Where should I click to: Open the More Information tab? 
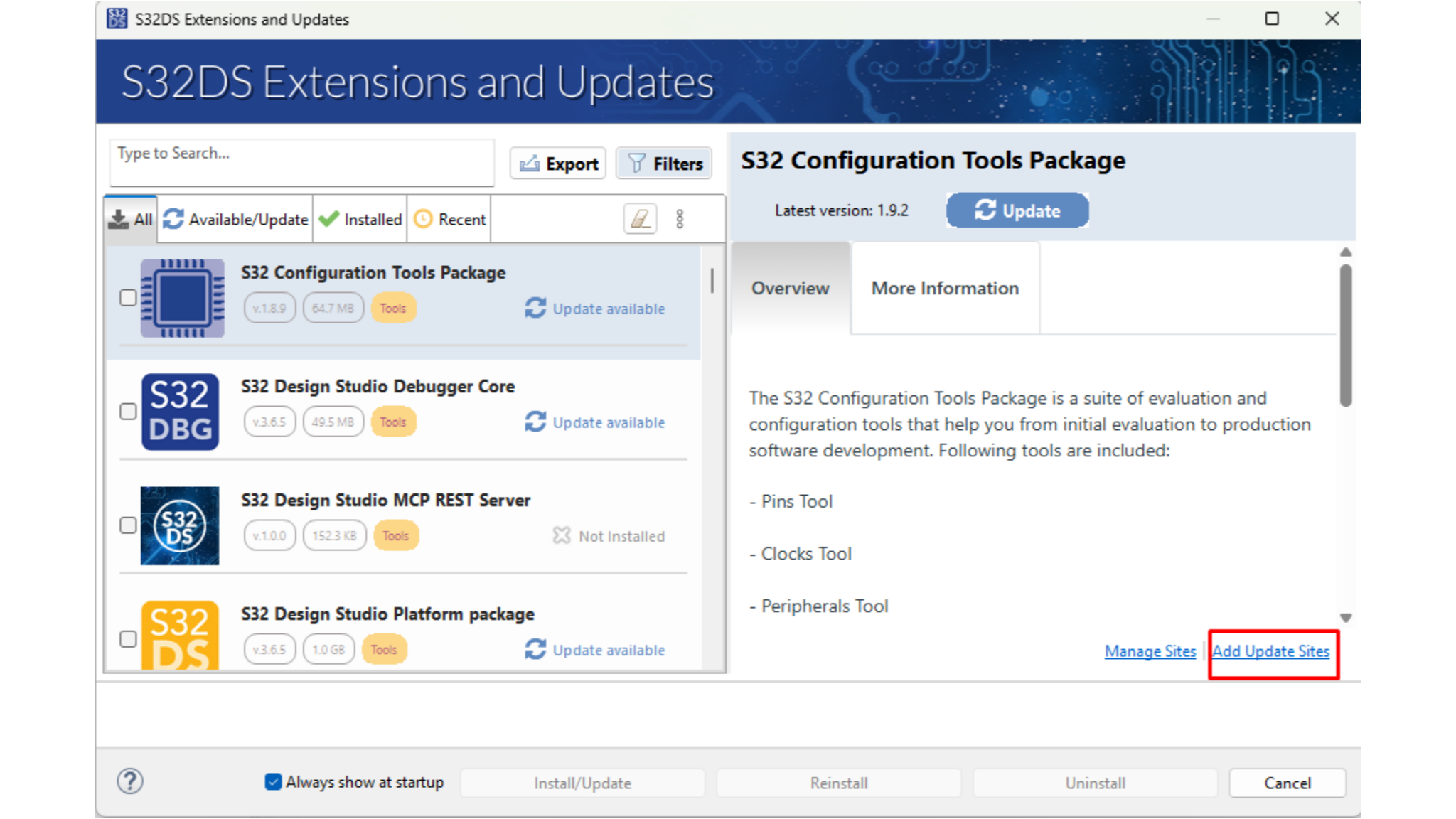(945, 288)
